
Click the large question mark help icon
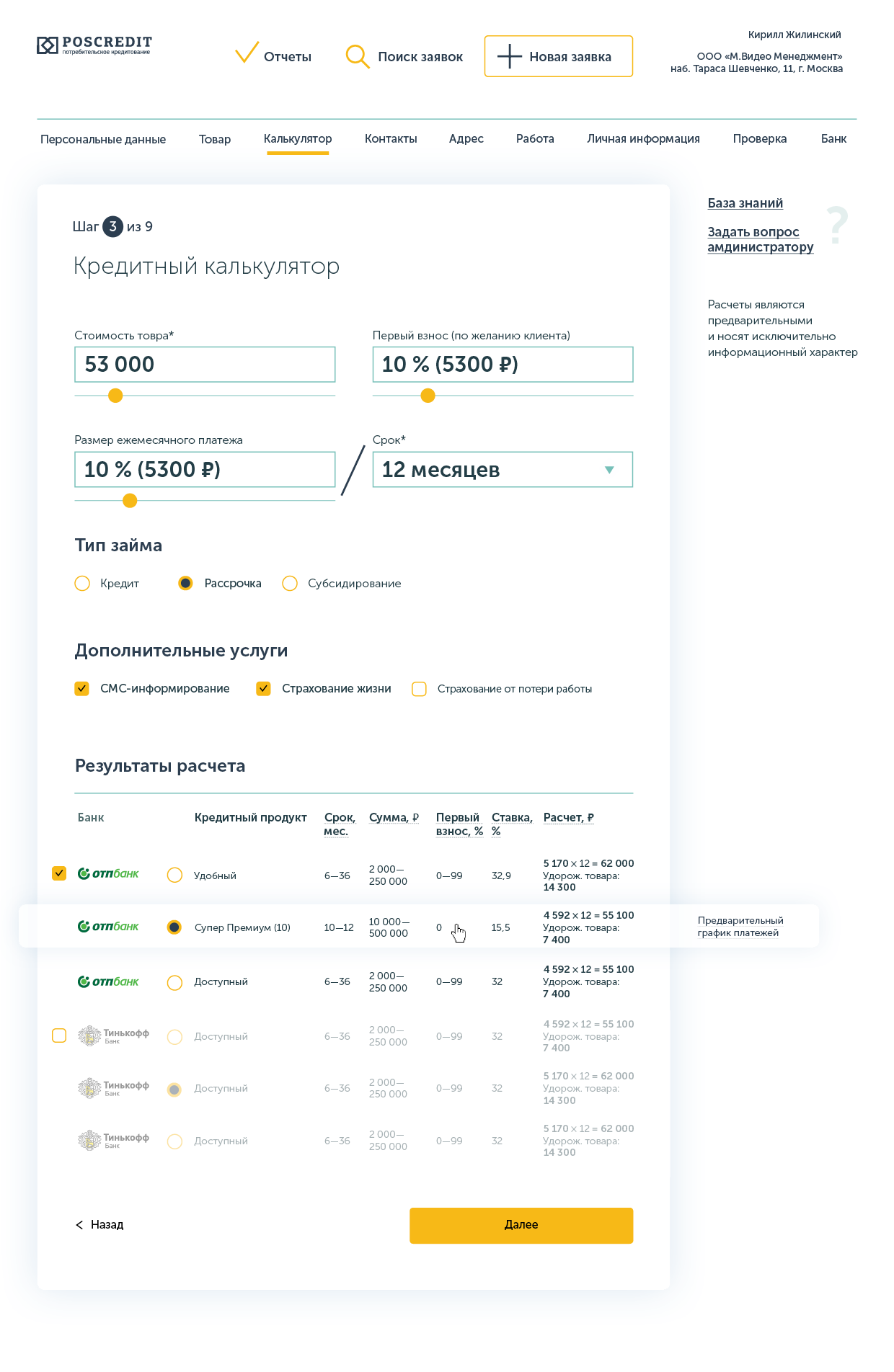point(837,226)
